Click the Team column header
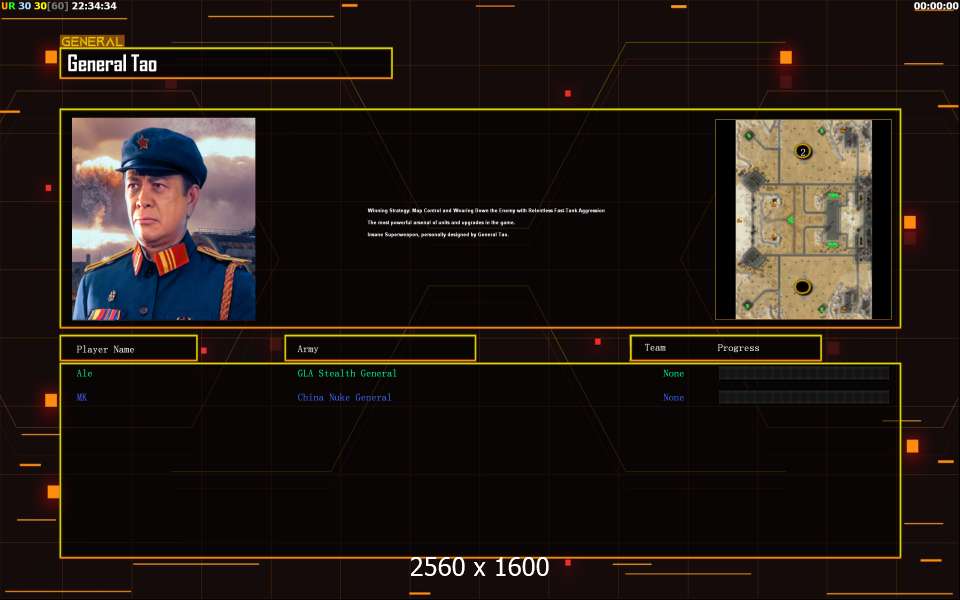The image size is (960, 600). 654,348
